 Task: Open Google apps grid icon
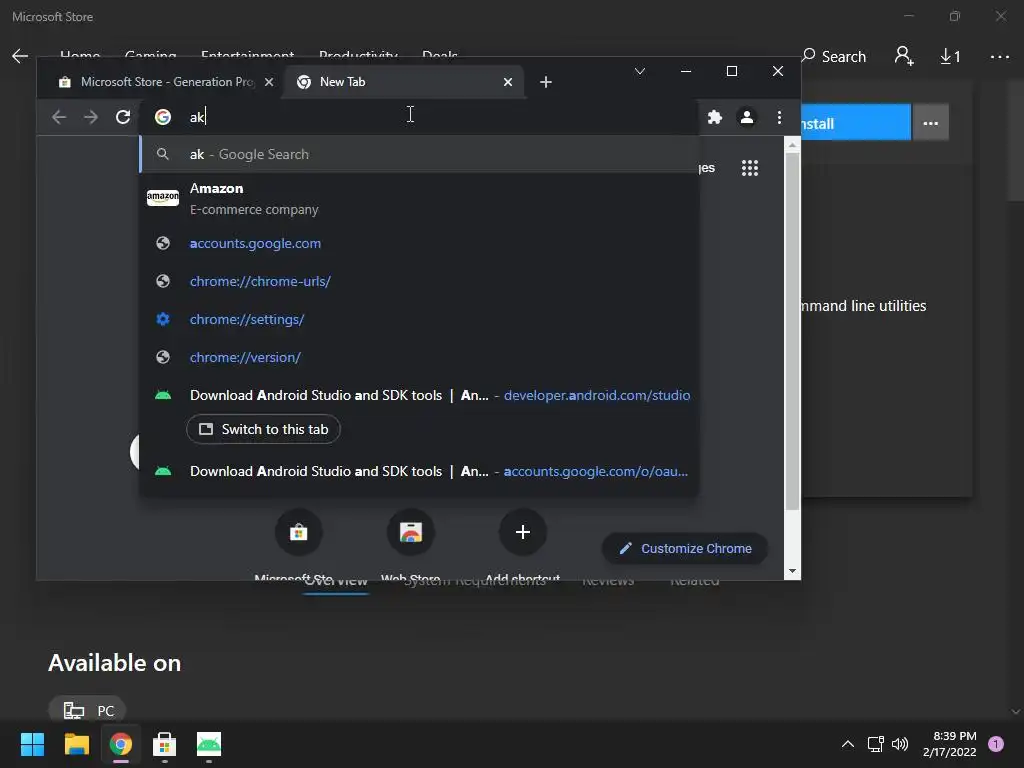click(x=750, y=168)
